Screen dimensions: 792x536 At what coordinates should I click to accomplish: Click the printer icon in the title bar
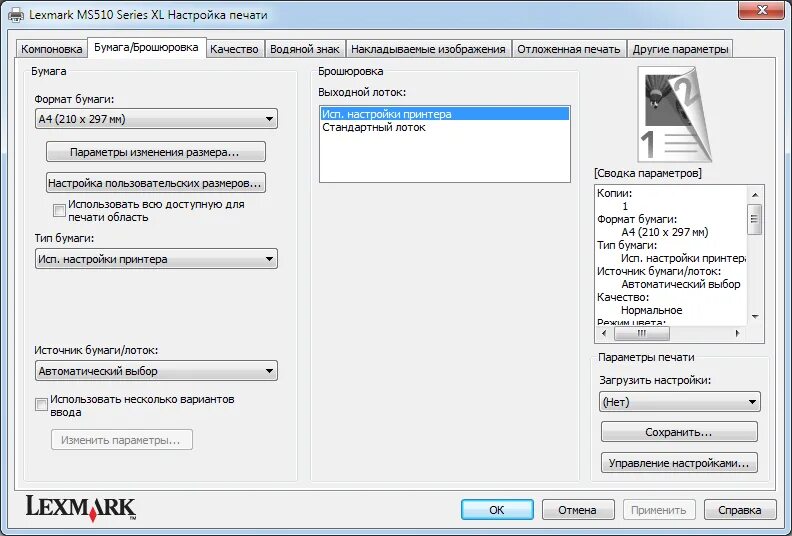coord(16,15)
